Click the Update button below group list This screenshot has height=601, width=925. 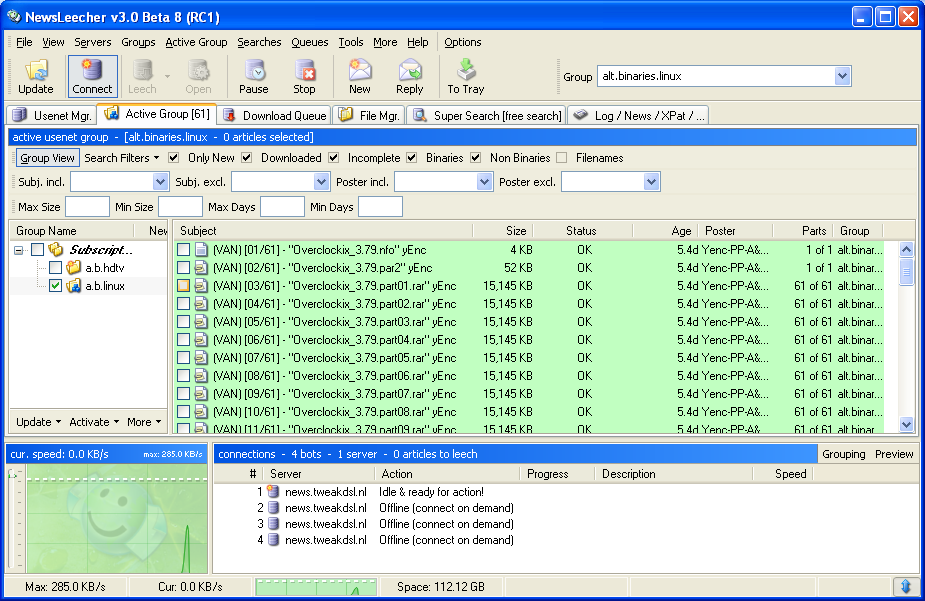[x=38, y=422]
